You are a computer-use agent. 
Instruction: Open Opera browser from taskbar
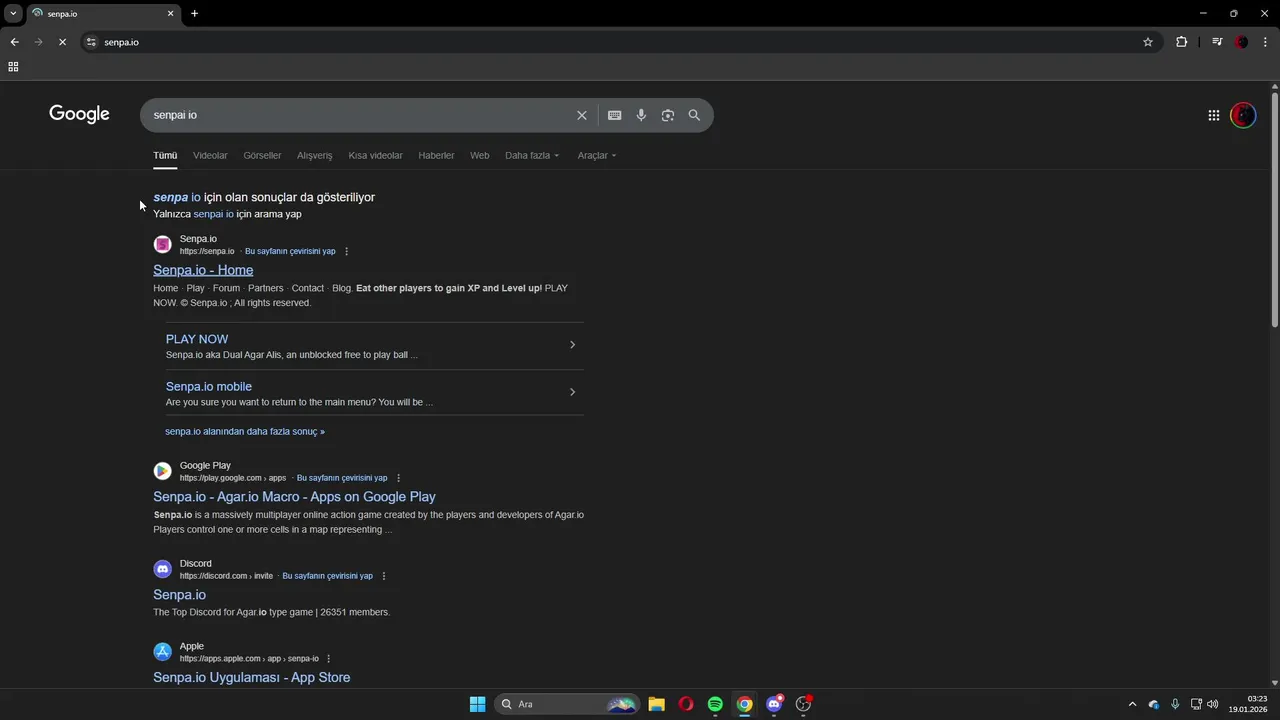point(686,704)
